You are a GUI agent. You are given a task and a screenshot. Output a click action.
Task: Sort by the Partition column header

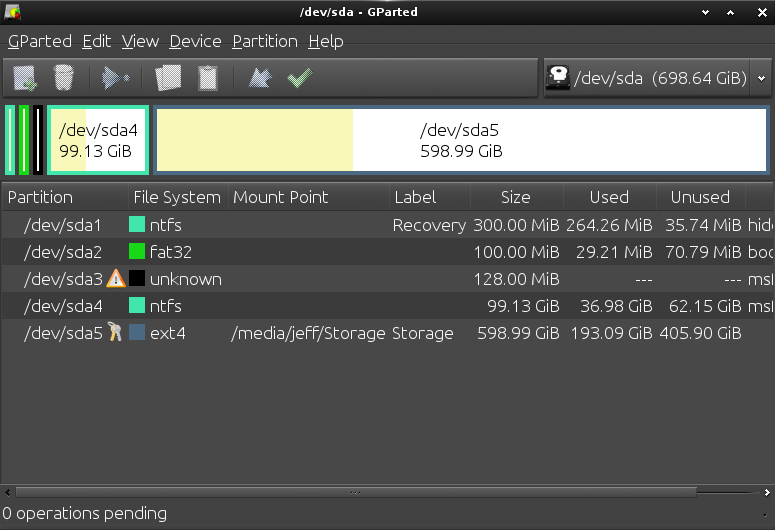65,197
